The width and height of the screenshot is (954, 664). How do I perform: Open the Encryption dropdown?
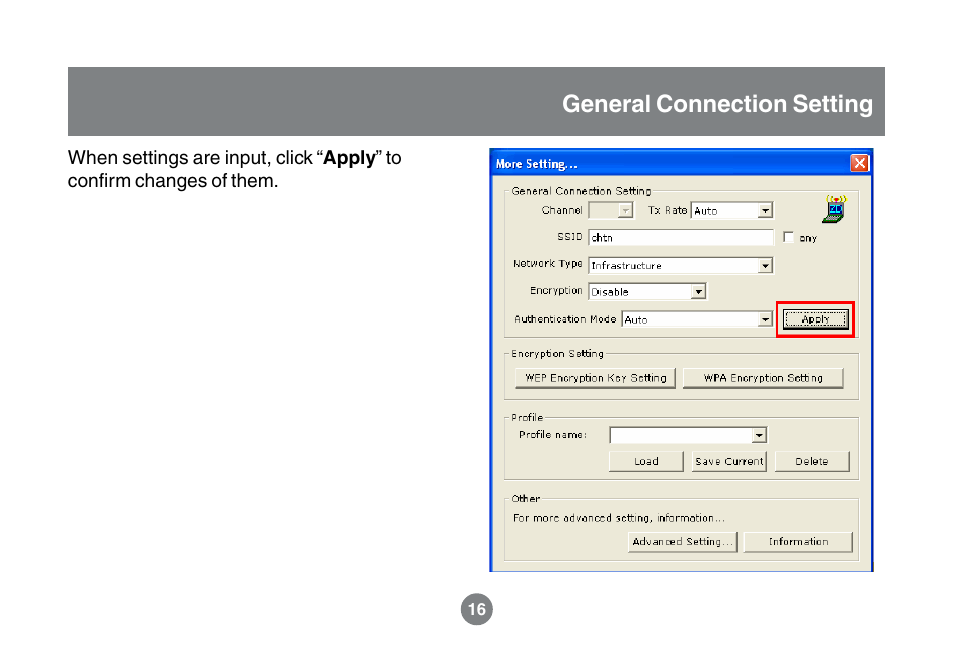click(x=698, y=292)
